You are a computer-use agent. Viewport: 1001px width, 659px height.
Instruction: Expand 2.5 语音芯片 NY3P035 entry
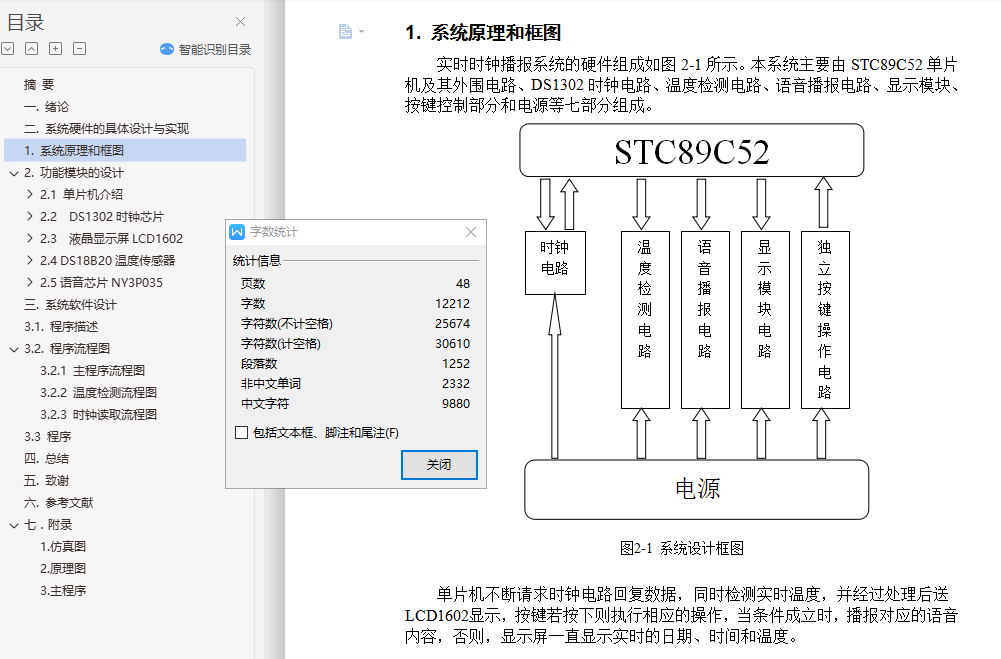[29, 282]
